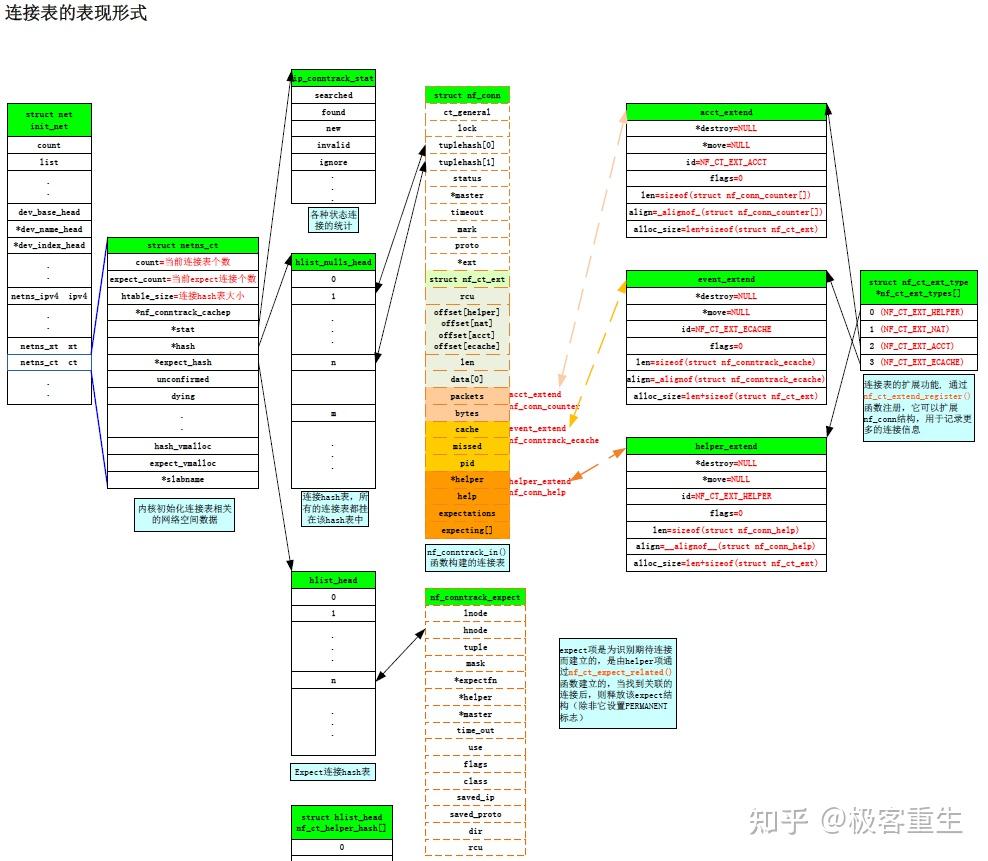Click the helper_extend green header
This screenshot has height=861, width=988.
726,446
